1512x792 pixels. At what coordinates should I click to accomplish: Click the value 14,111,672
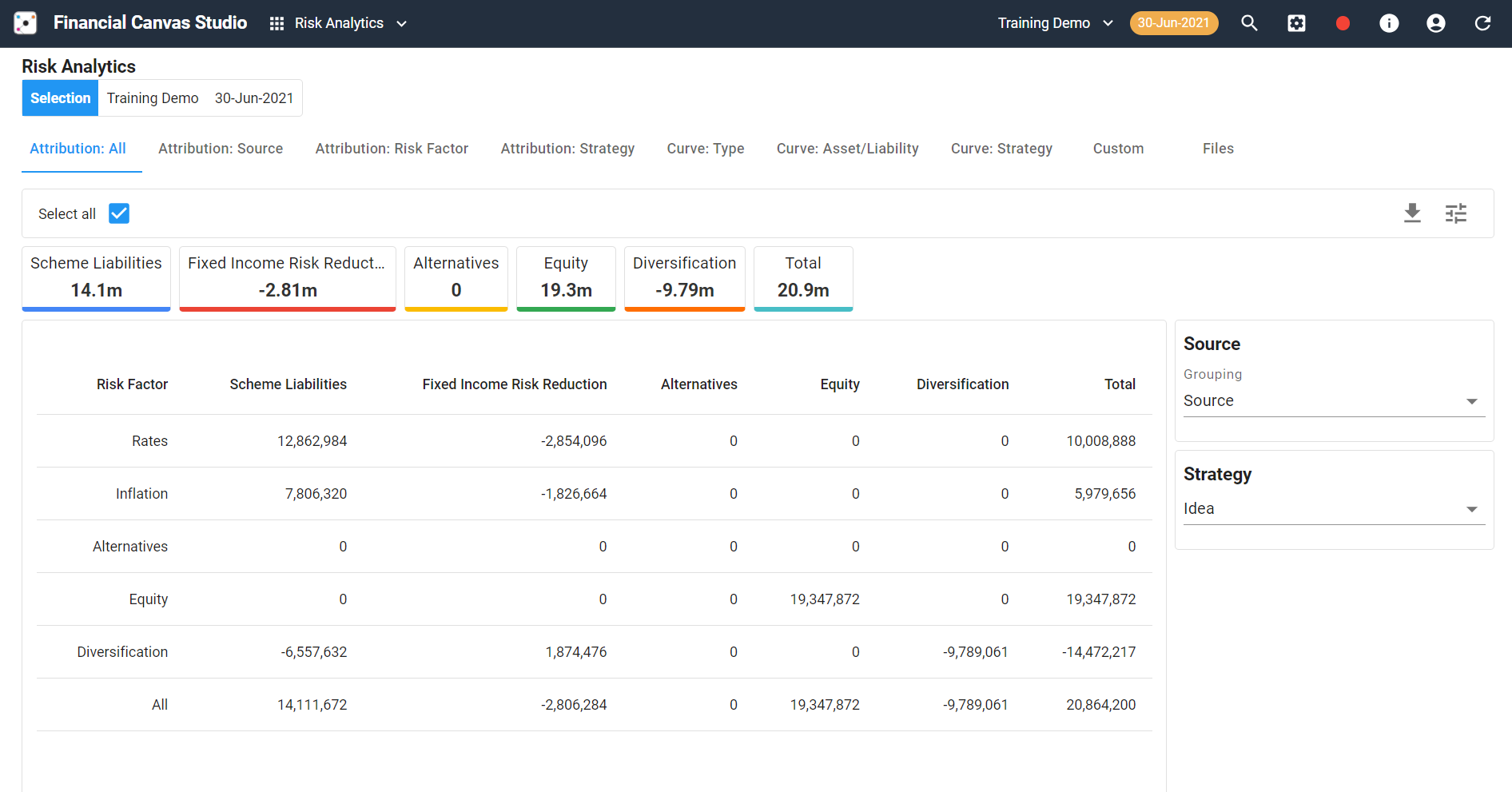312,705
